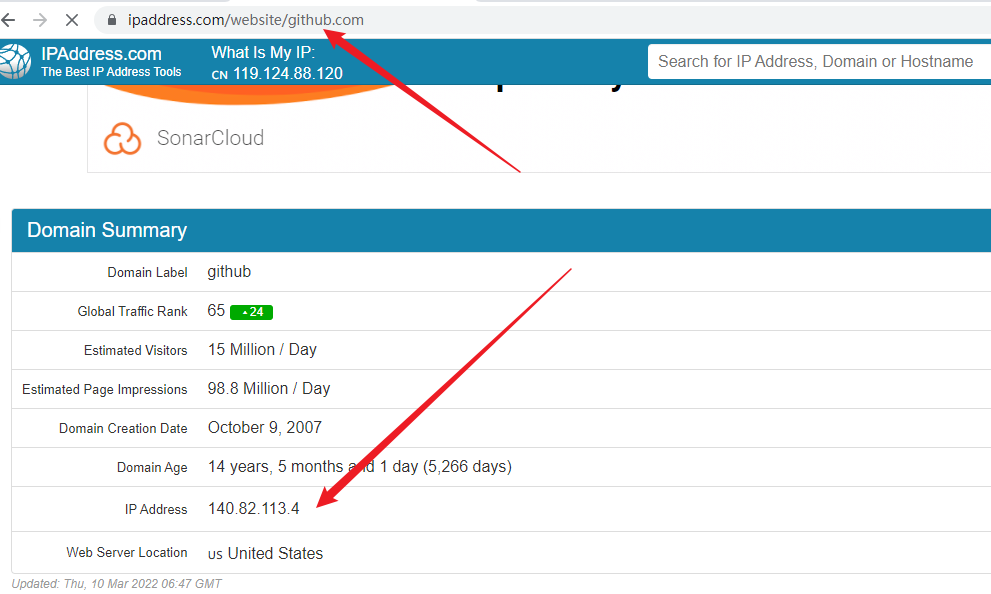Click the Web Server Location label
This screenshot has height=594, width=991.
(x=127, y=552)
